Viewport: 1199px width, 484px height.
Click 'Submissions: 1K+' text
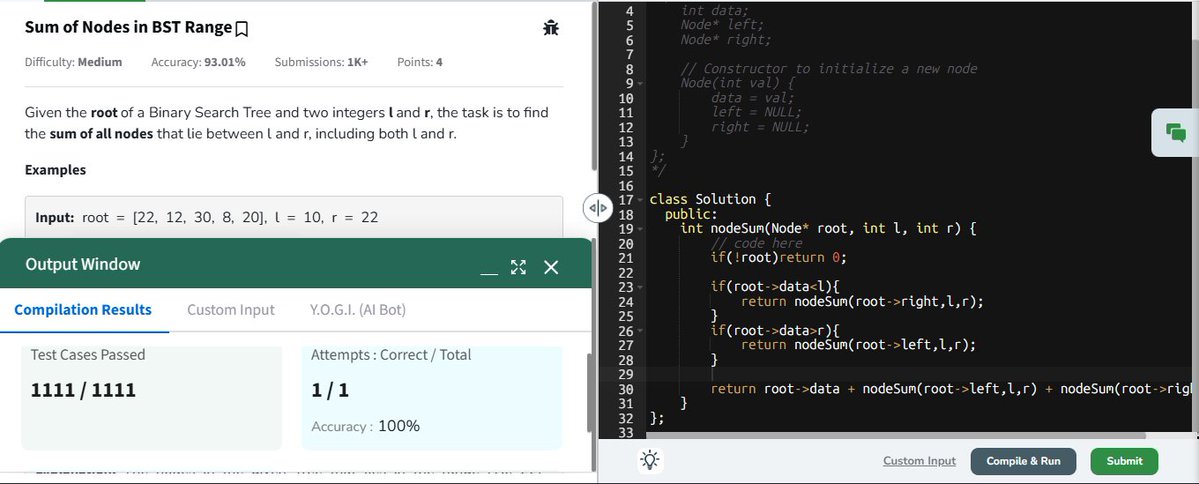point(321,62)
